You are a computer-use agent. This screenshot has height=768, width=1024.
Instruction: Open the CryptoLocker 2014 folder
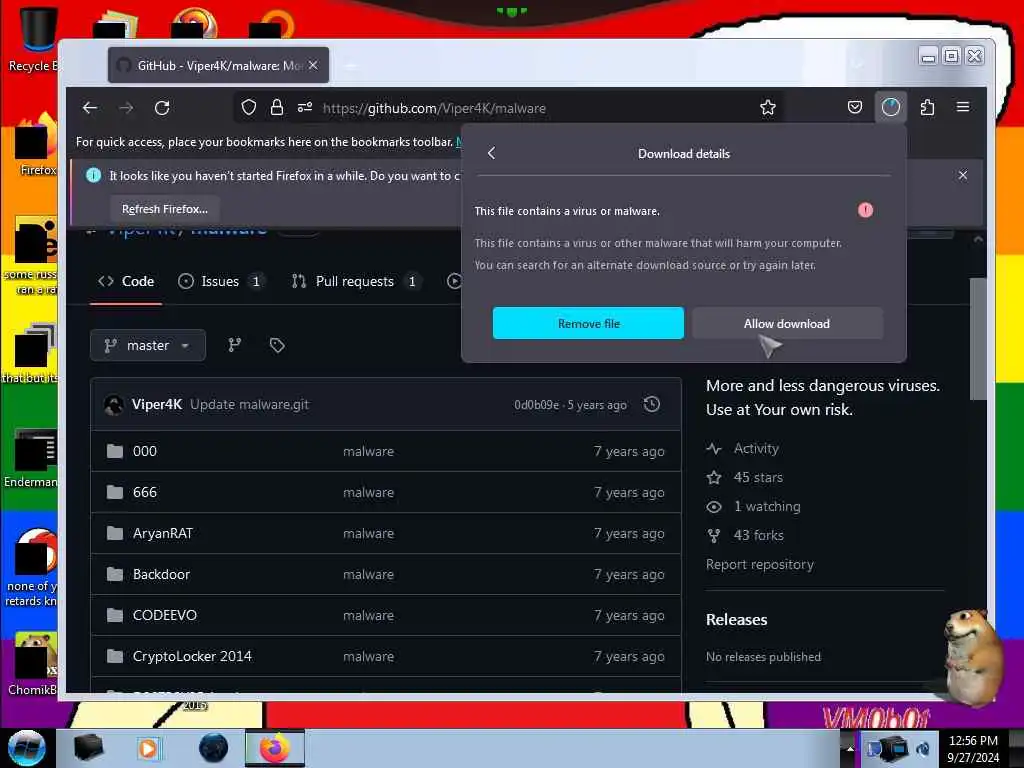pos(192,656)
